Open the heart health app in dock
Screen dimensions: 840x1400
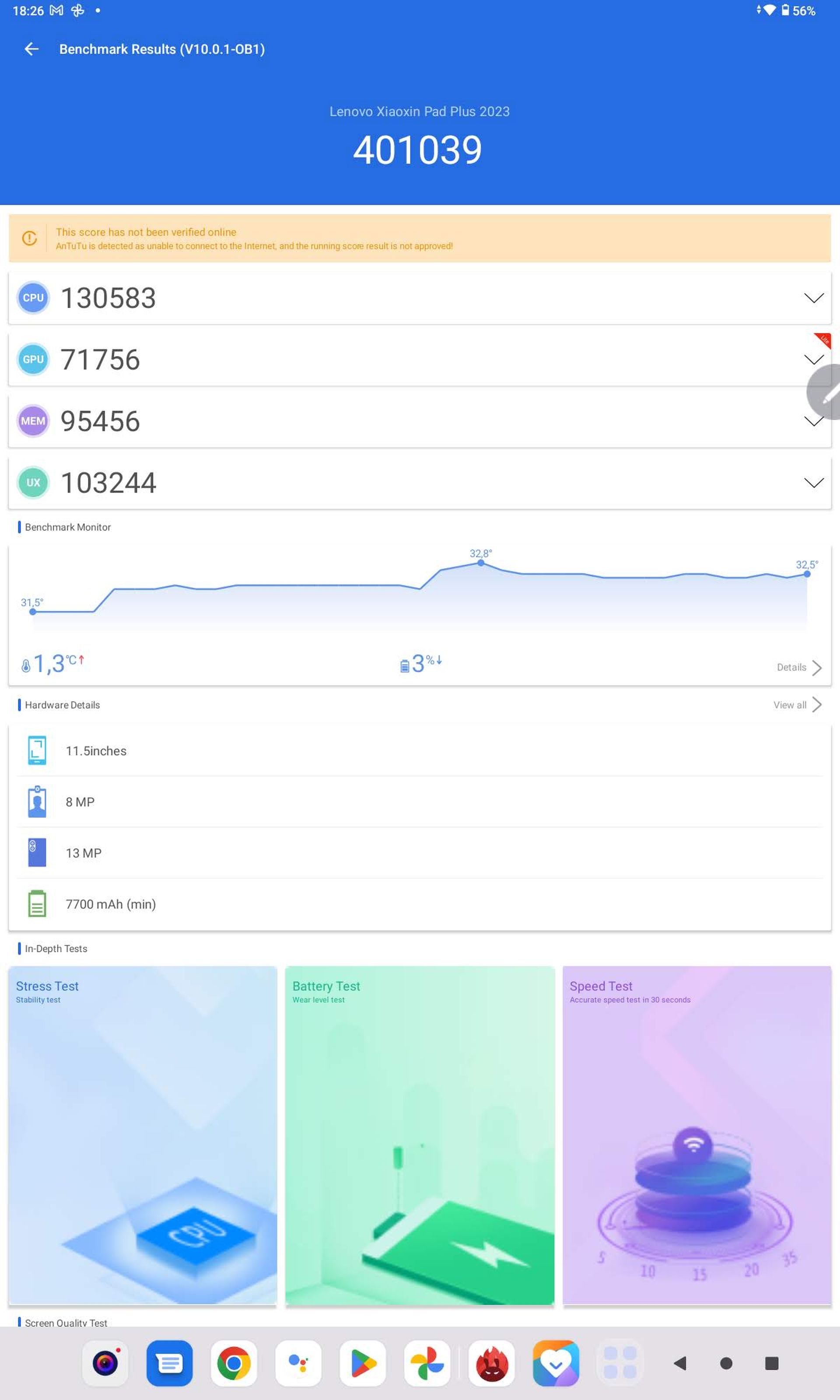click(x=556, y=1363)
